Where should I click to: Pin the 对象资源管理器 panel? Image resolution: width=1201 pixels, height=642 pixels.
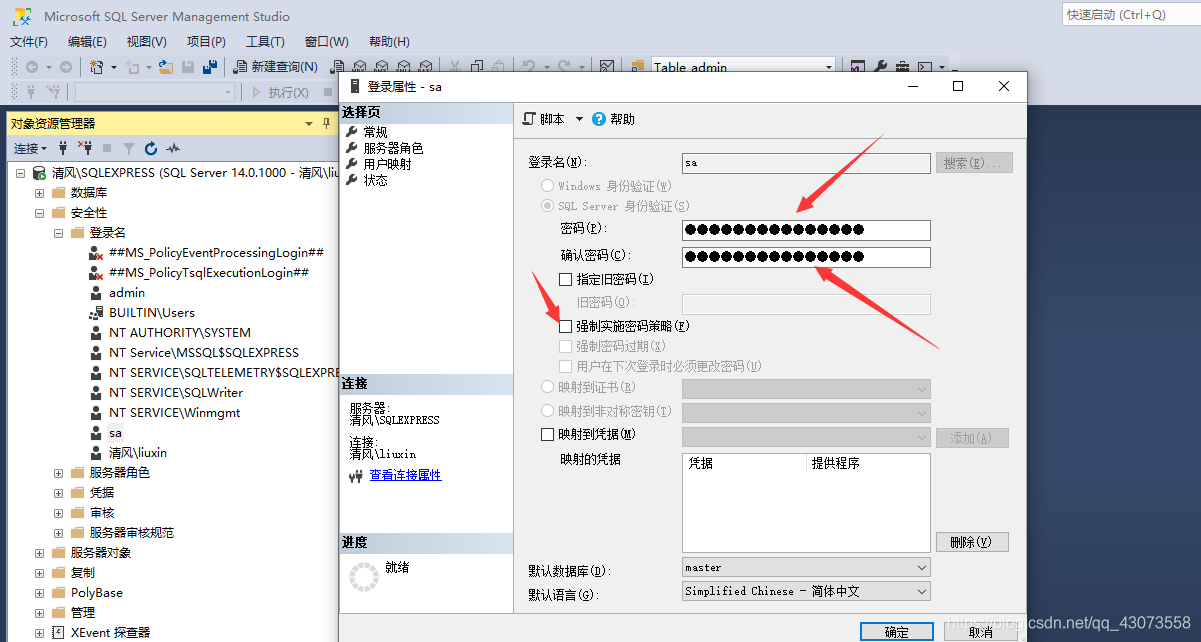pyautogui.click(x=325, y=122)
